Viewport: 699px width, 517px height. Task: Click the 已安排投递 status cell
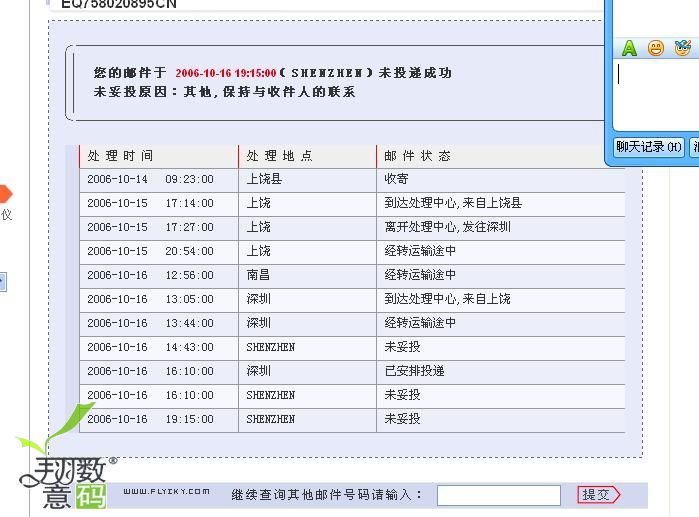tap(414, 371)
